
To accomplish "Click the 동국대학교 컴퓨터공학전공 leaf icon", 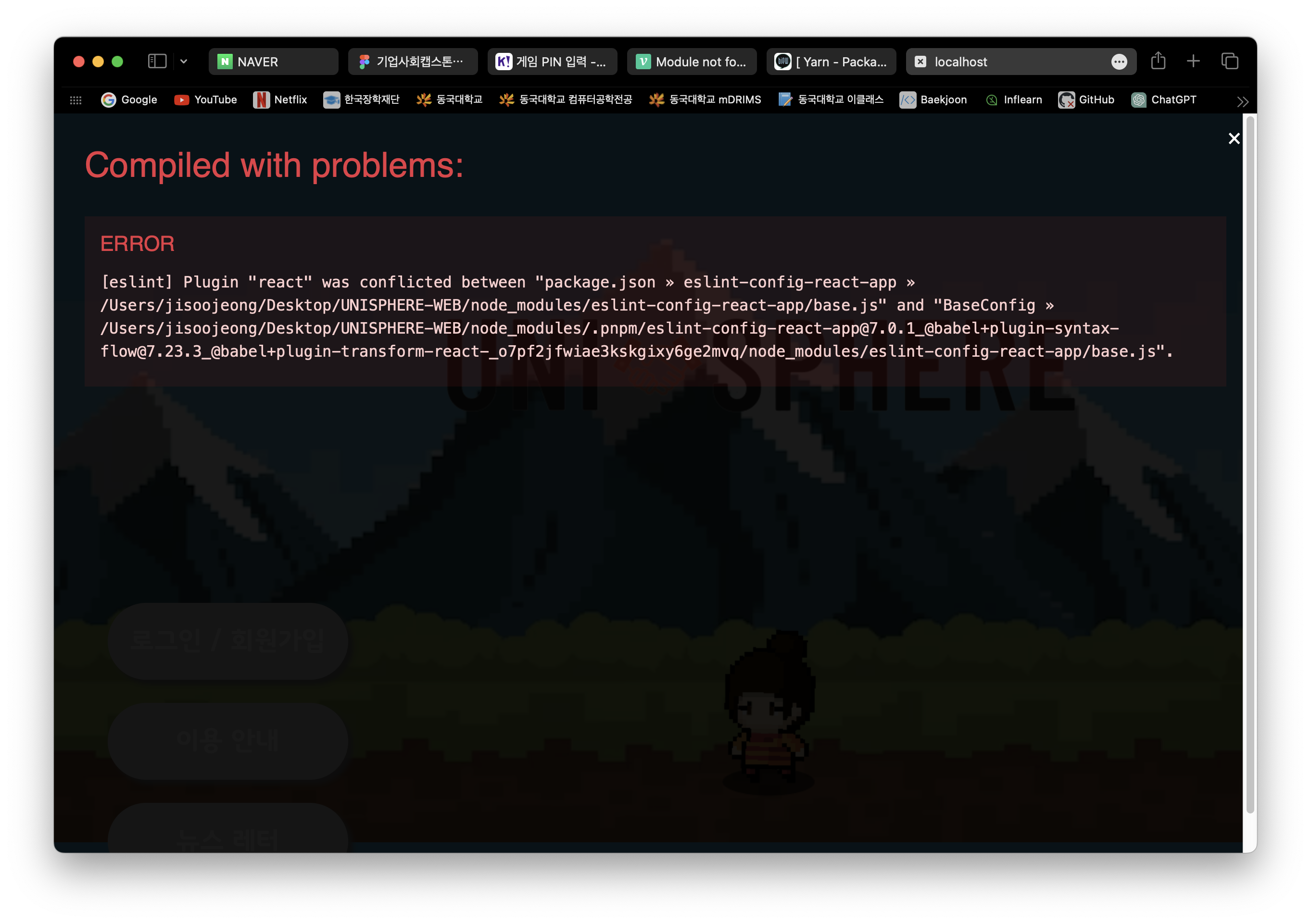I will [x=506, y=100].
